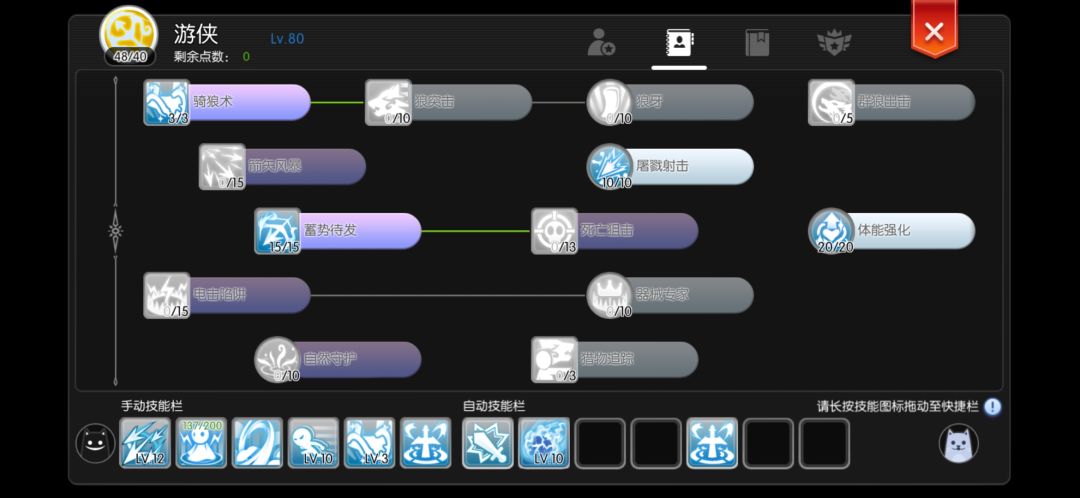The image size is (1080, 498).
Task: Tap the 狼突击 skill icon
Action: point(388,102)
